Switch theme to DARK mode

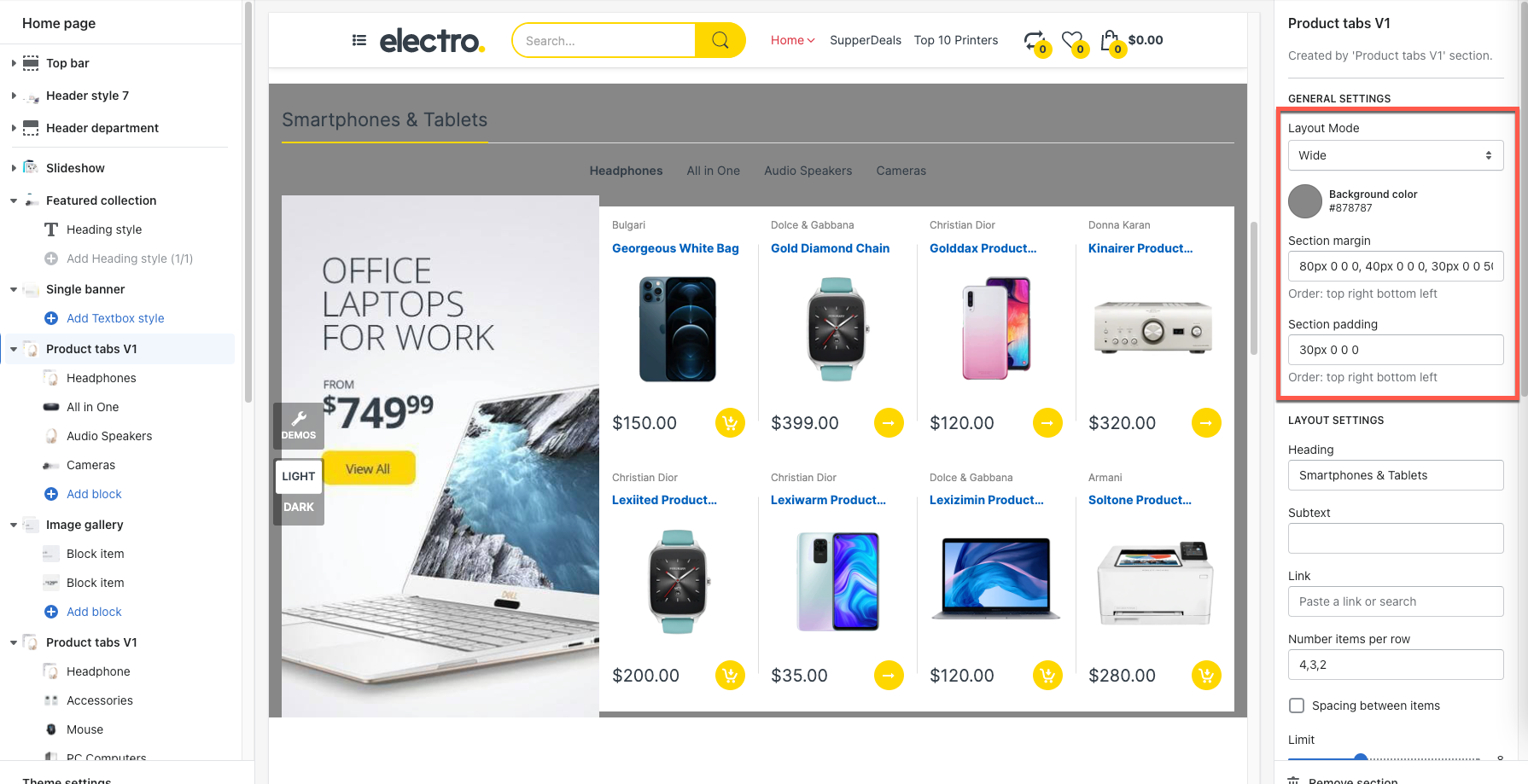299,507
